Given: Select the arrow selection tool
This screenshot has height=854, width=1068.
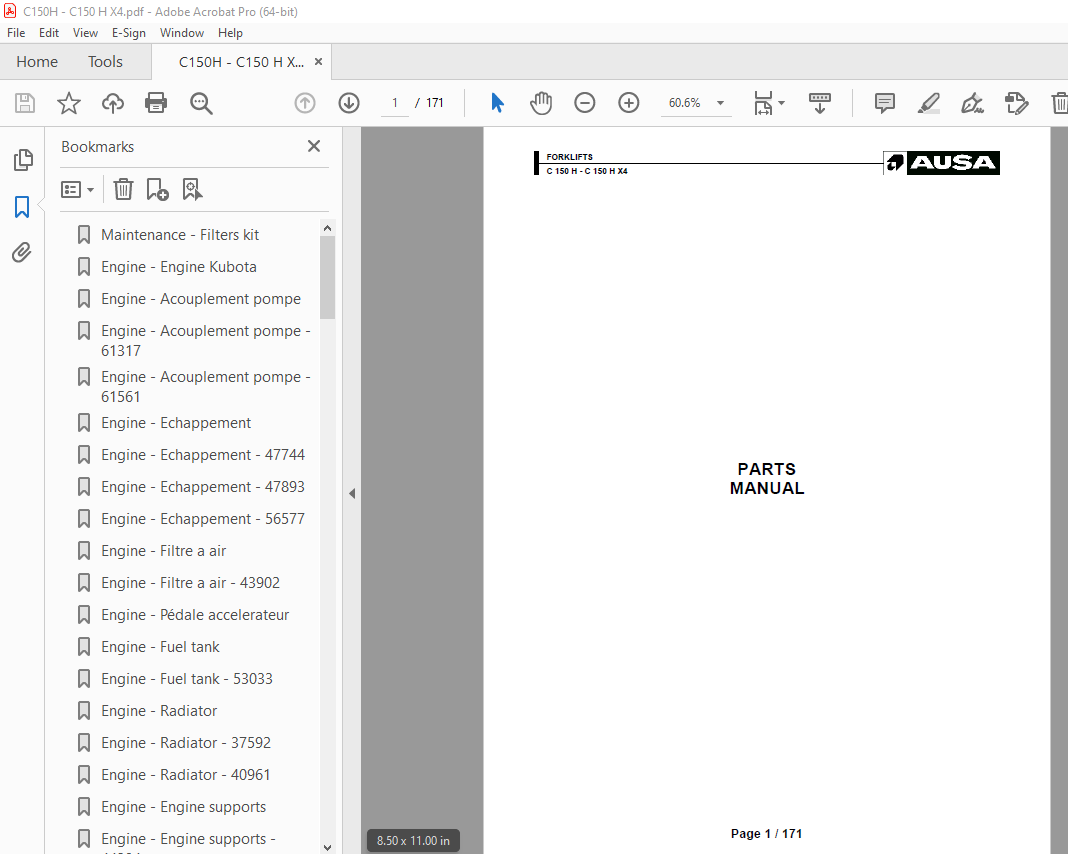Looking at the screenshot, I should point(497,103).
